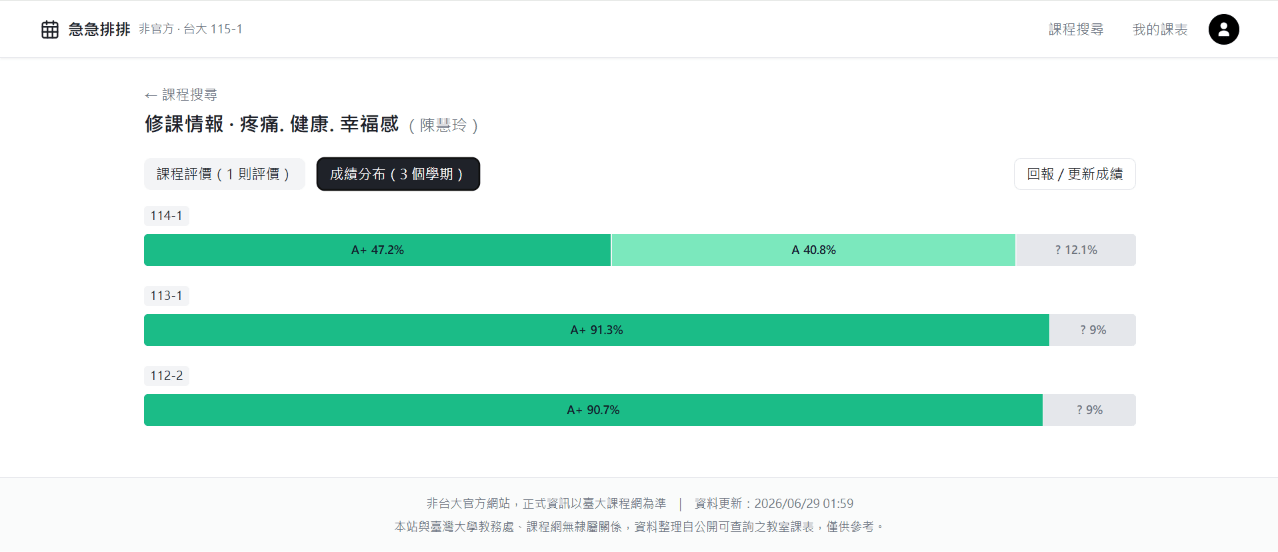Viewport: 1278px width, 552px height.
Task: Click the 113-1 semester label
Action: [166, 296]
